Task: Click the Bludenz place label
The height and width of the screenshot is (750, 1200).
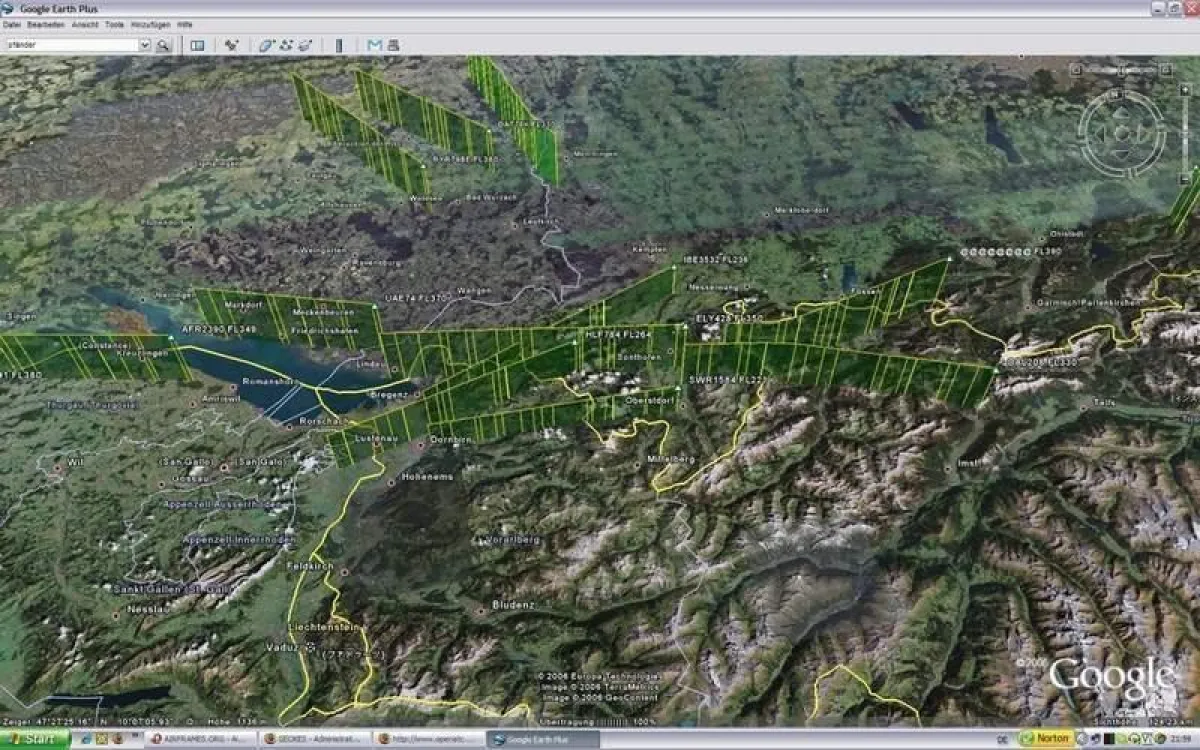Action: pos(513,606)
